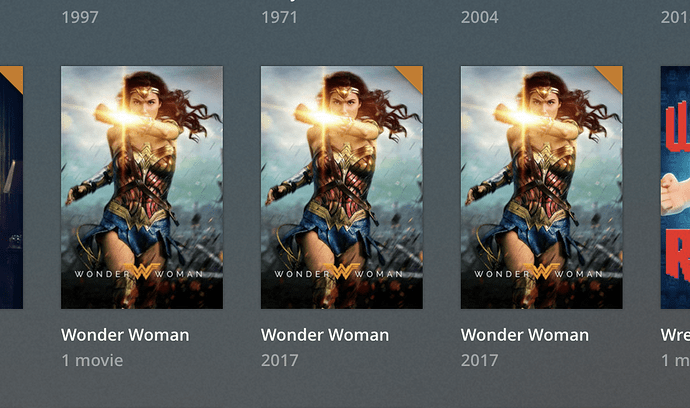Click the 2017 year under the middle poster

click(279, 360)
